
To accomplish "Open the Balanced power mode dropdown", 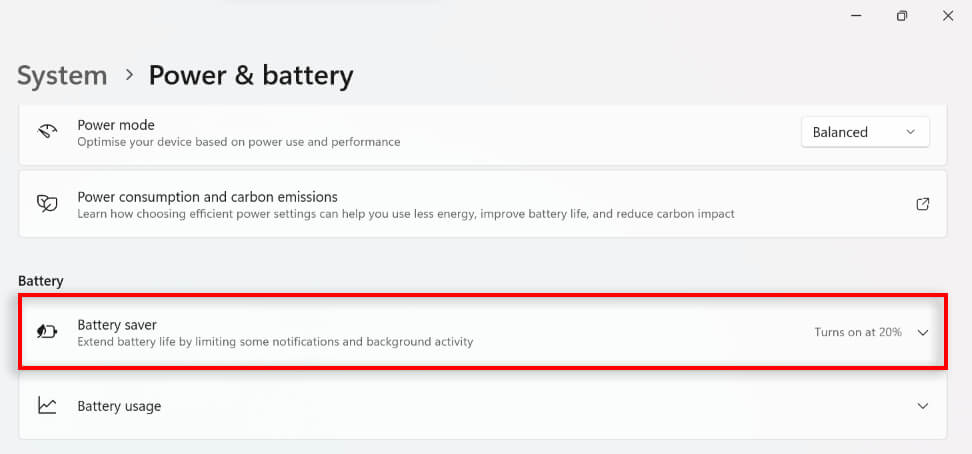I will click(865, 132).
